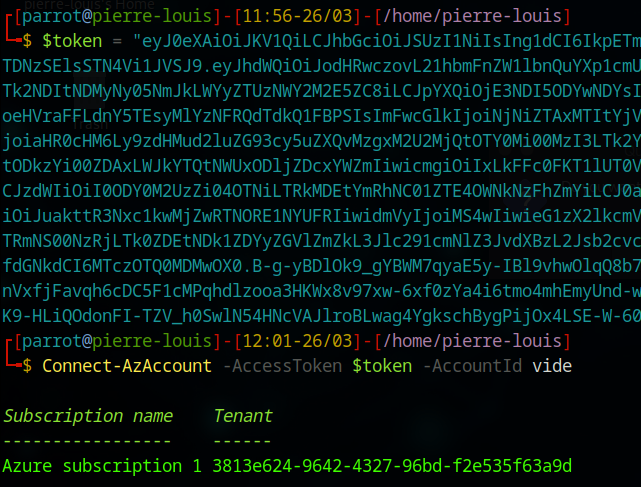
Task: Click the tenant ID 3813e624-9642-4327-96bd-f2e535f63a9d
Action: tap(392, 466)
